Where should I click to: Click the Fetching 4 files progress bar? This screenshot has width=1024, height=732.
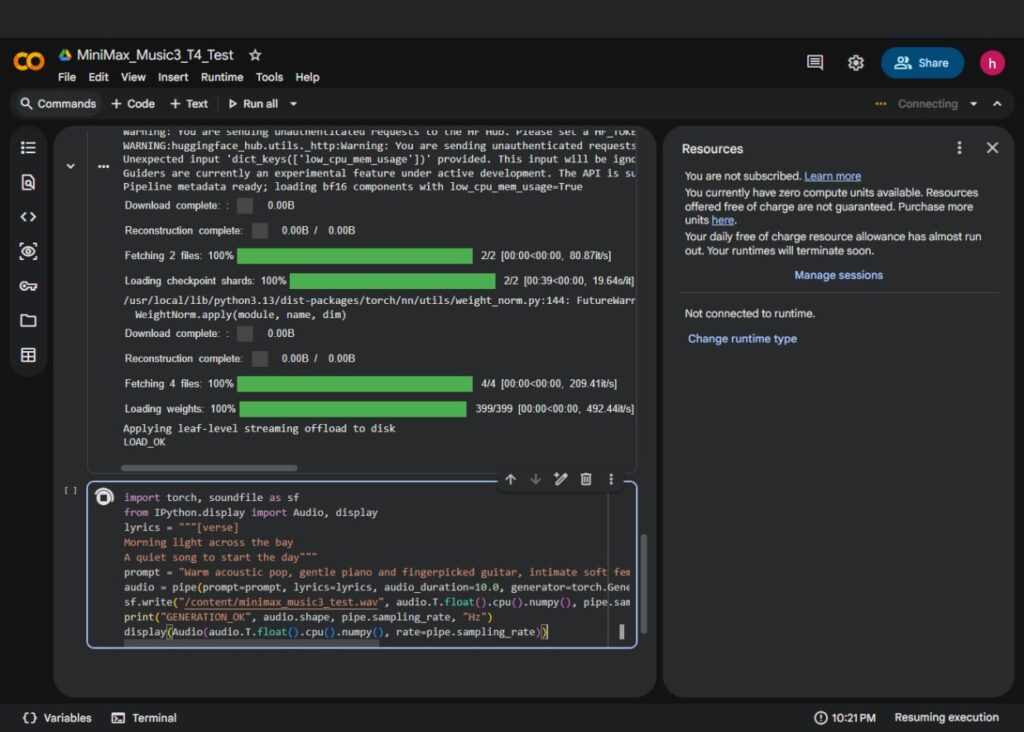click(x=355, y=384)
